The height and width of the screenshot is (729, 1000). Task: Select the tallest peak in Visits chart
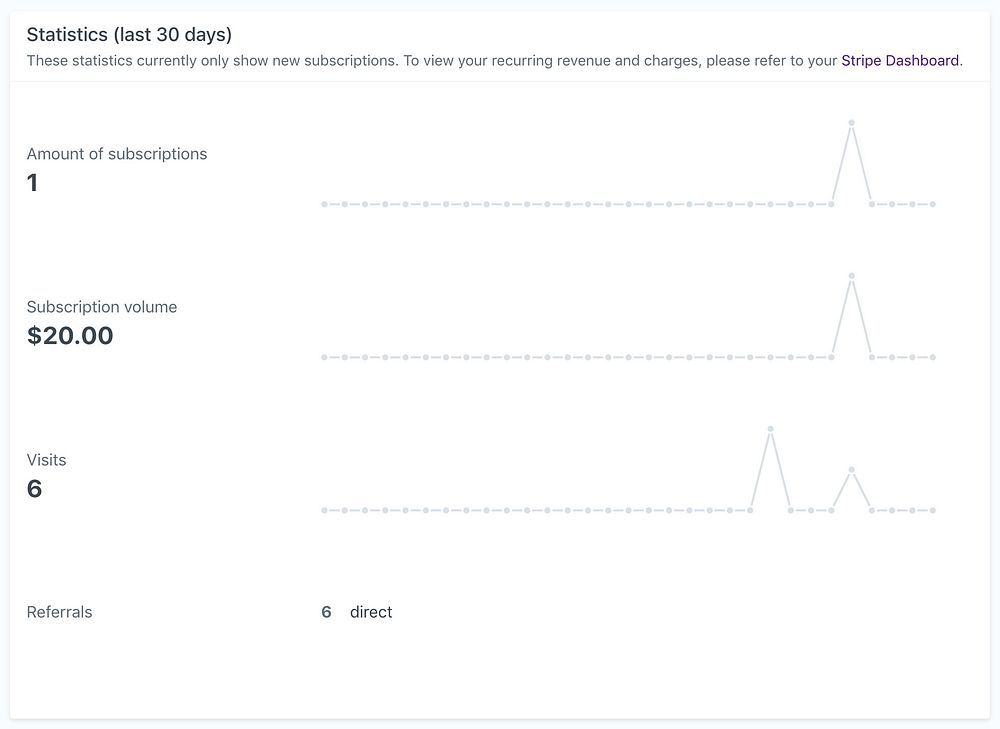click(770, 429)
